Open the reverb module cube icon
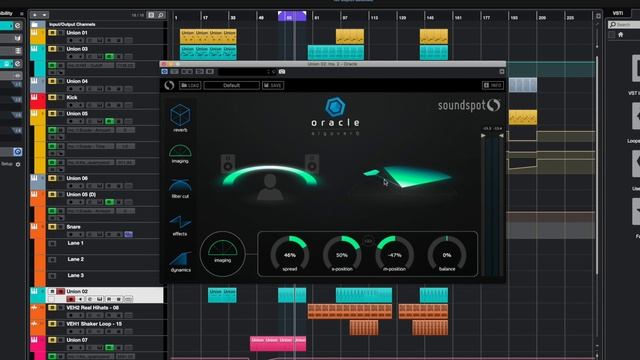Screen dimensions: 640x360 [180, 115]
